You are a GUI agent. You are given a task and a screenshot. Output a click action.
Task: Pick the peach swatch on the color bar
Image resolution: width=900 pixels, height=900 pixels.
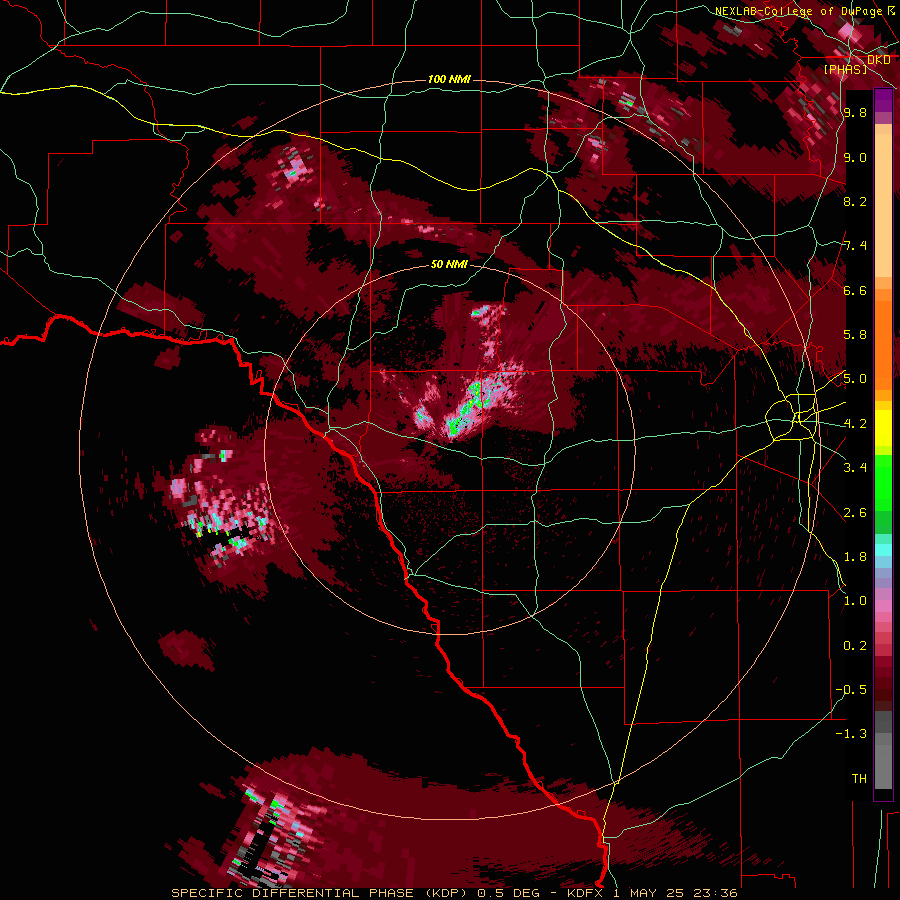click(x=883, y=207)
